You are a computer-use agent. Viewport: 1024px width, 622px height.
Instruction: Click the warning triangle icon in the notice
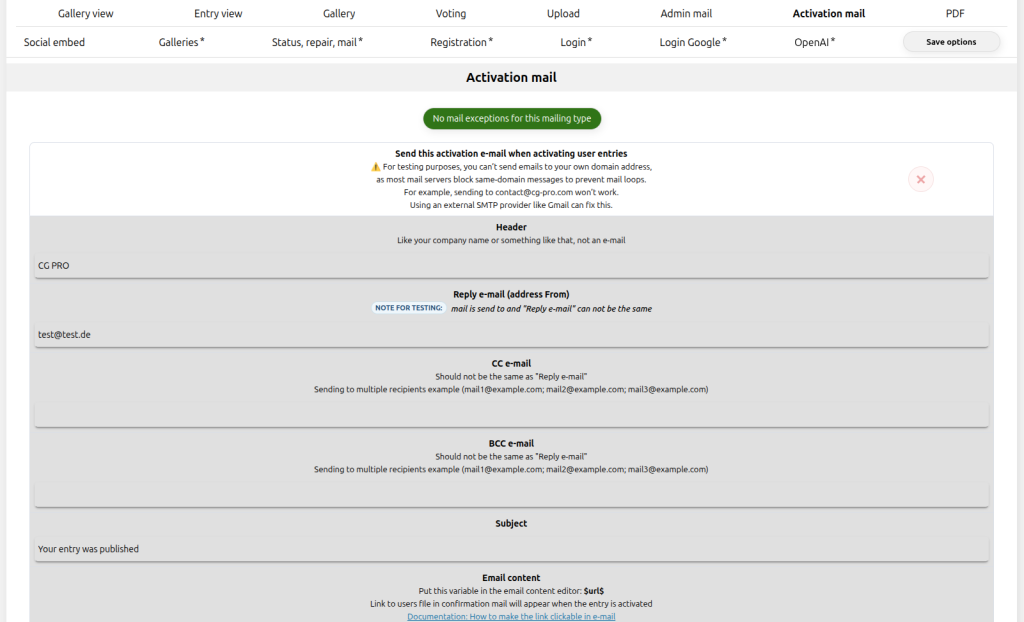[x=376, y=167]
